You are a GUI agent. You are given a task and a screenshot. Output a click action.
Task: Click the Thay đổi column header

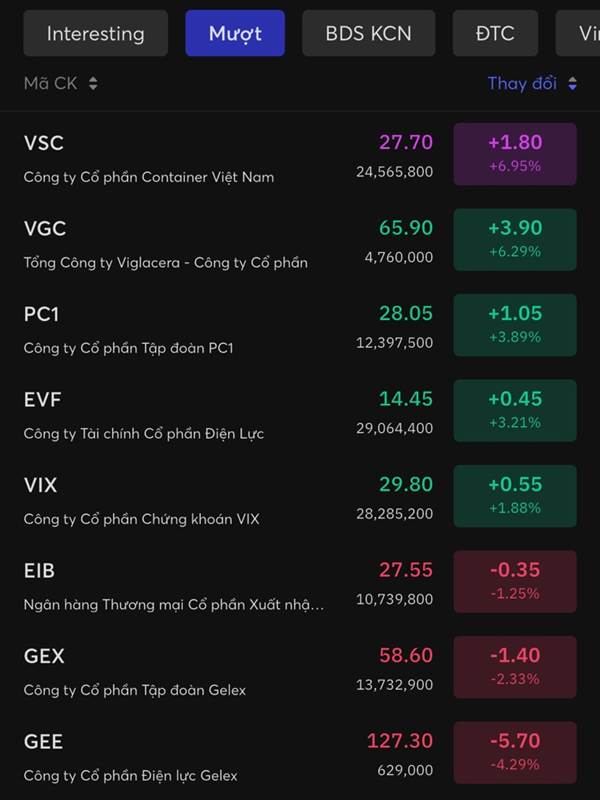point(522,83)
